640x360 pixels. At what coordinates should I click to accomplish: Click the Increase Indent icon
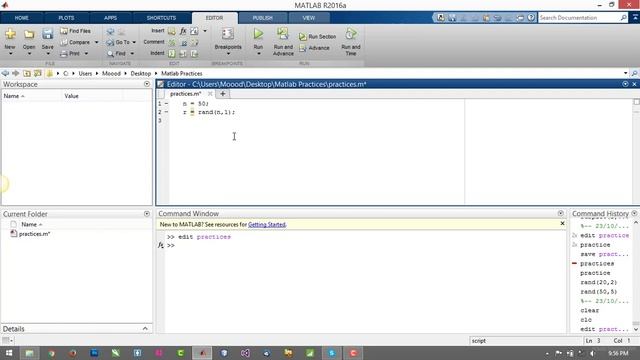(x=183, y=53)
